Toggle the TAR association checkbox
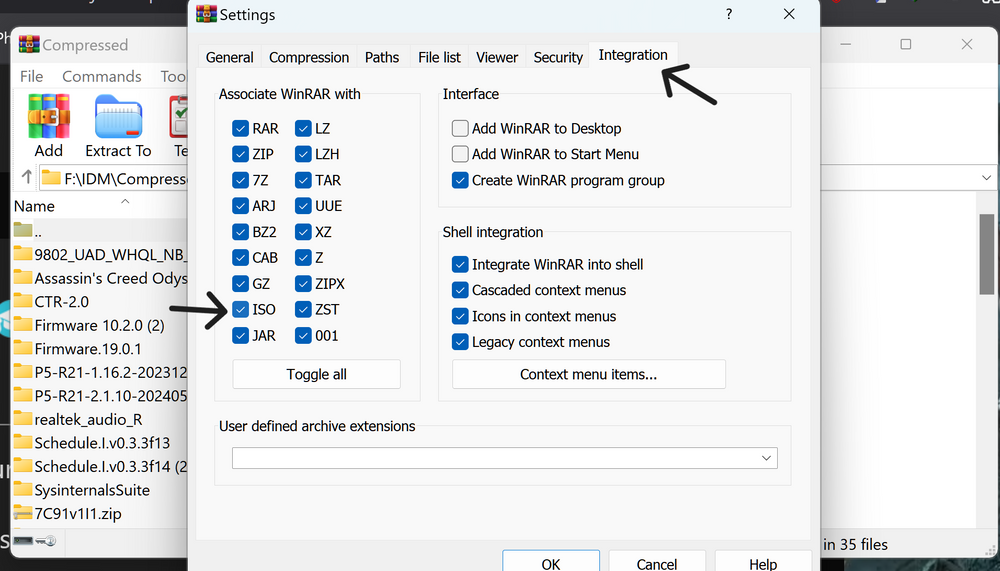 (x=303, y=180)
